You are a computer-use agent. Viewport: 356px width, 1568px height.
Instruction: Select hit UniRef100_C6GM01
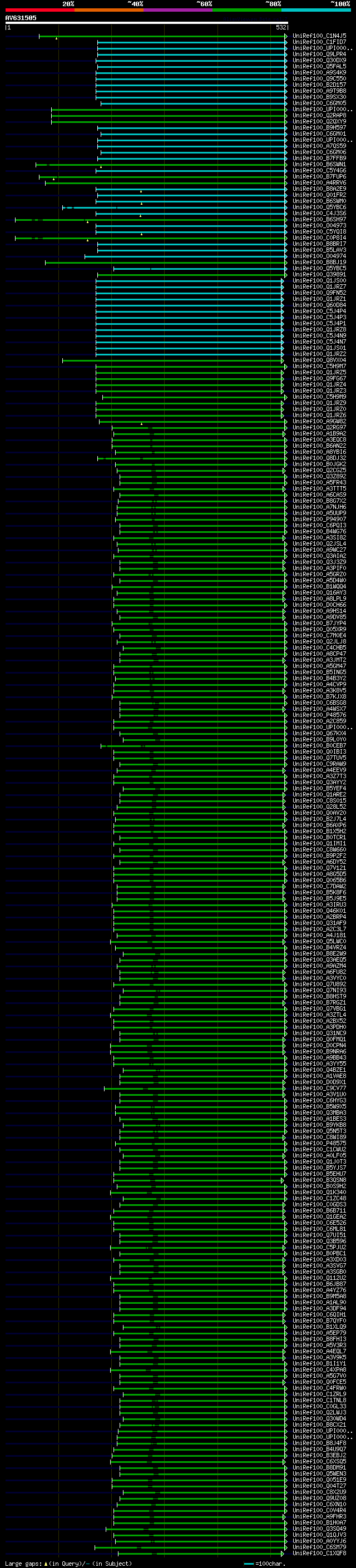319,134
